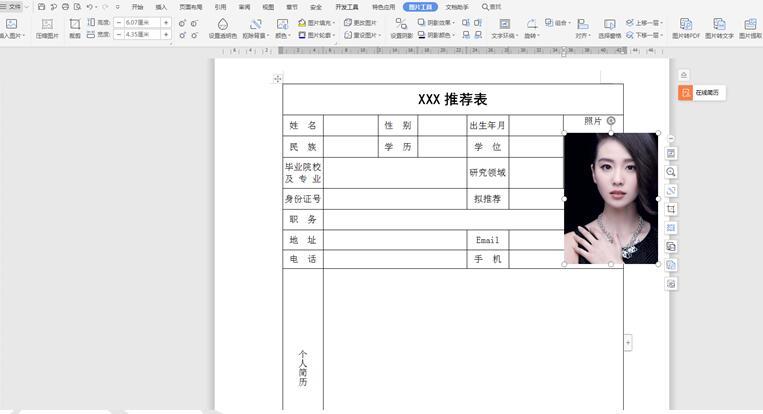The height and width of the screenshot is (414, 763).
Task: Click the floating zoom magnifier icon beside photo
Action: tap(671, 172)
